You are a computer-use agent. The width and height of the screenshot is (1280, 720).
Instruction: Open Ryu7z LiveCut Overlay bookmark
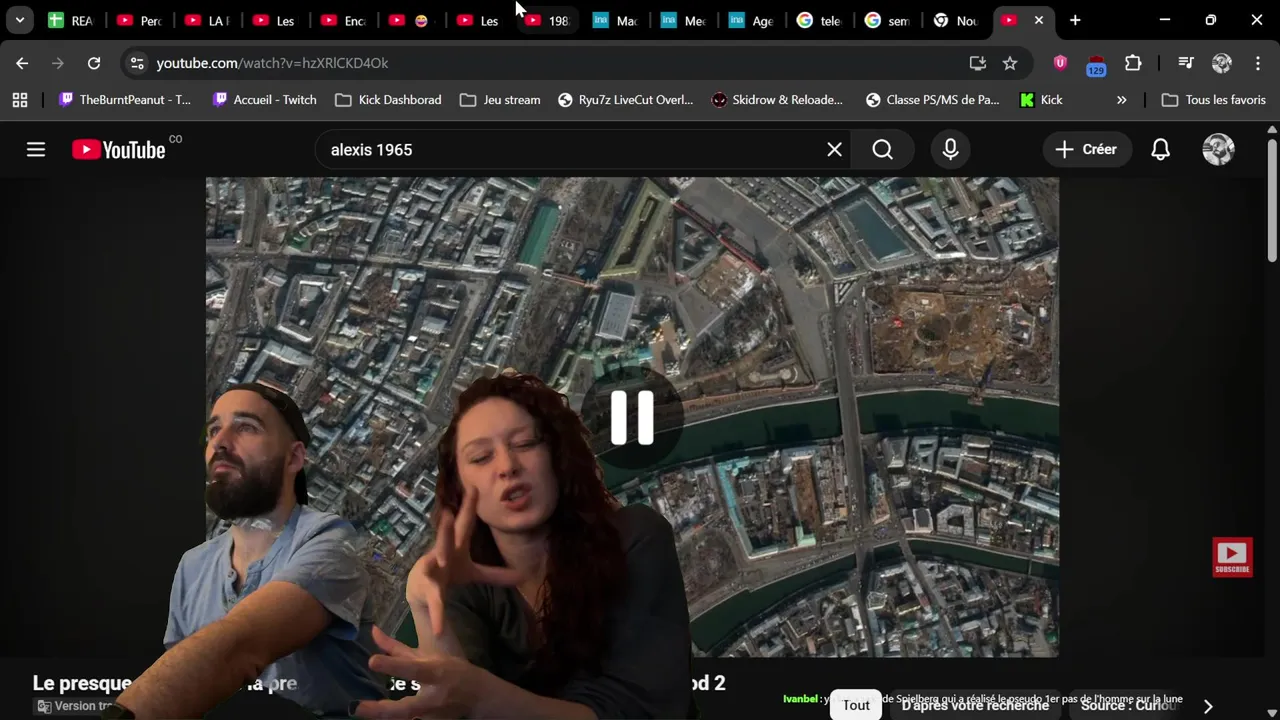pyautogui.click(x=625, y=100)
